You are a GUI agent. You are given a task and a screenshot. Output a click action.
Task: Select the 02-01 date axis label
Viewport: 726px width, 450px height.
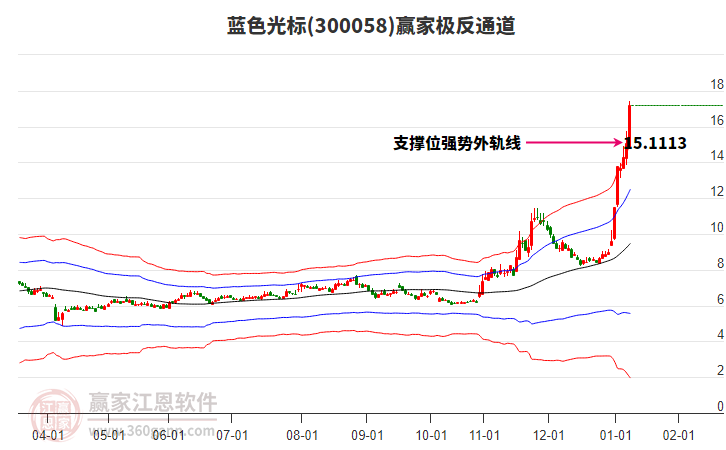679,436
